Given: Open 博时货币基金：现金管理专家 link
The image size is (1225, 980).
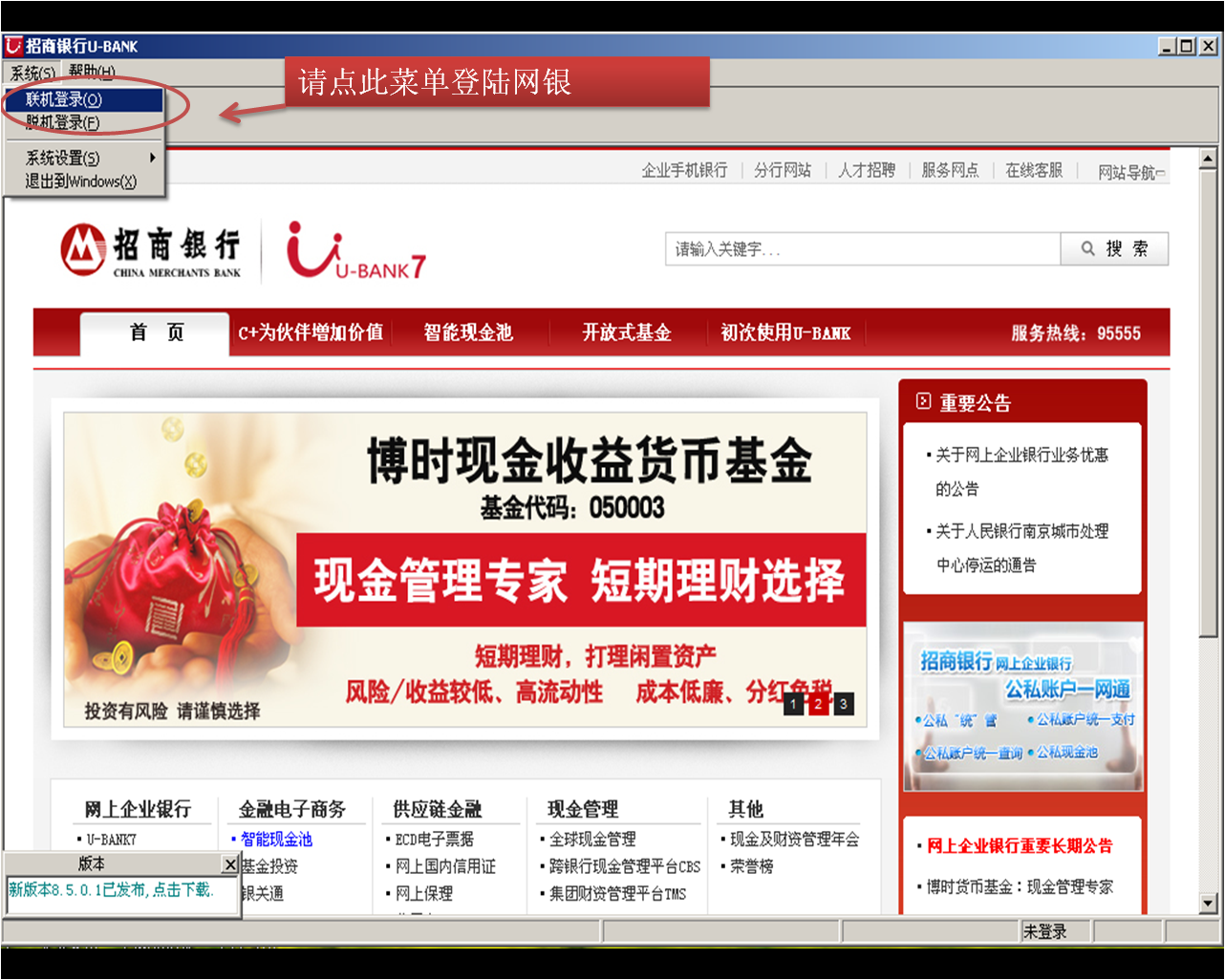Looking at the screenshot, I should (x=1020, y=886).
